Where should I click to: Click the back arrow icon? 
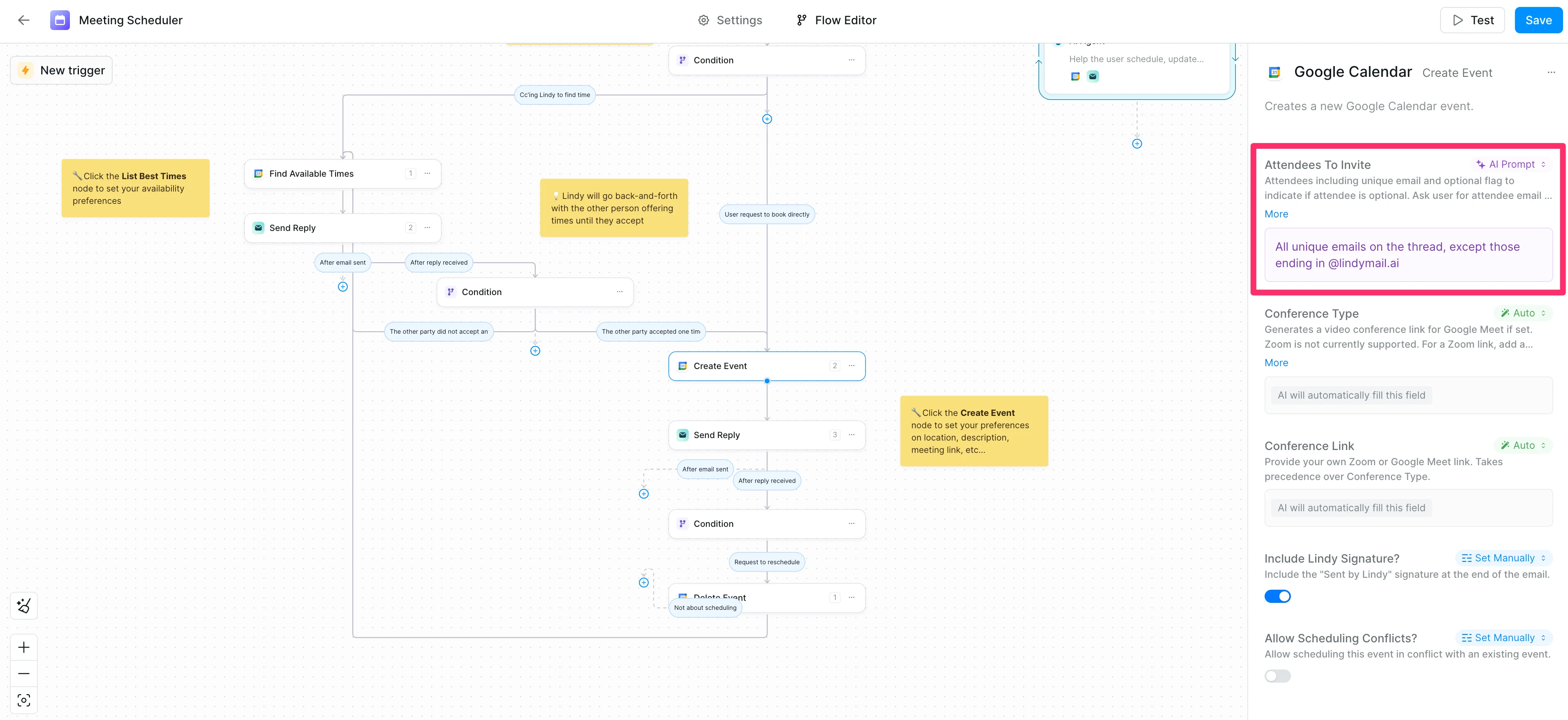pos(24,20)
